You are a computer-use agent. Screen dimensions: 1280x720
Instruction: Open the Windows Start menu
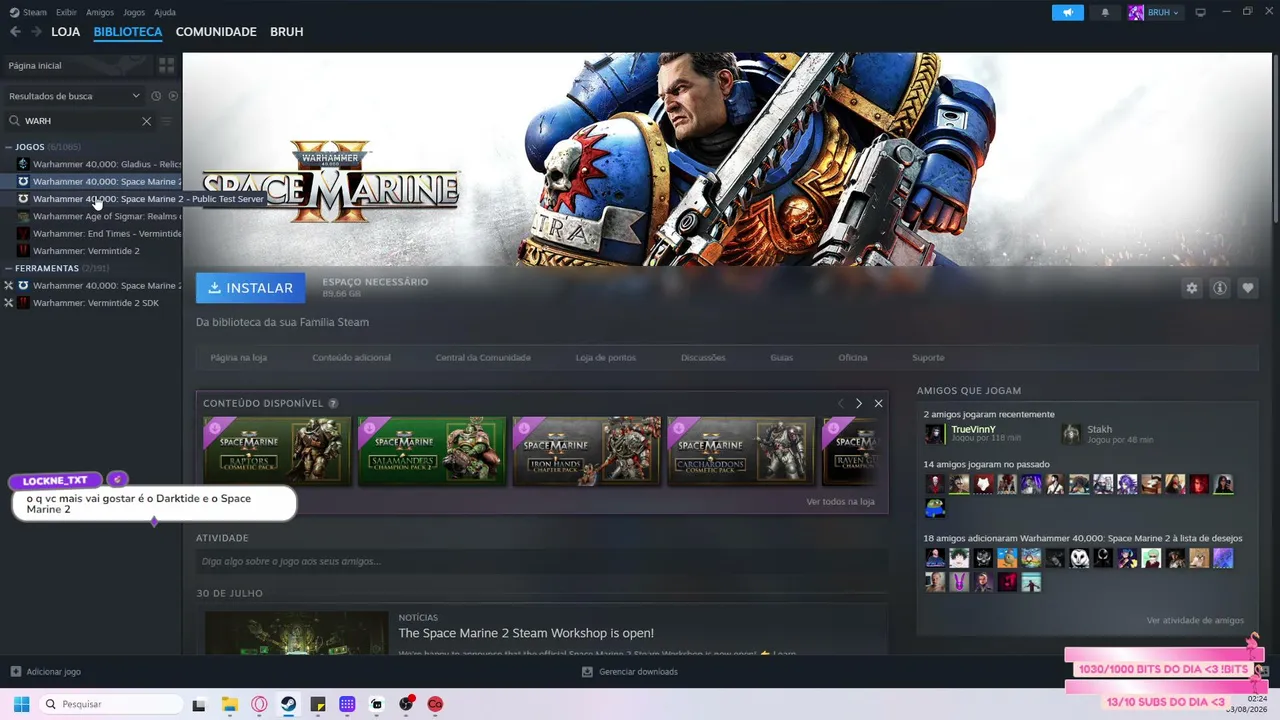click(21, 704)
